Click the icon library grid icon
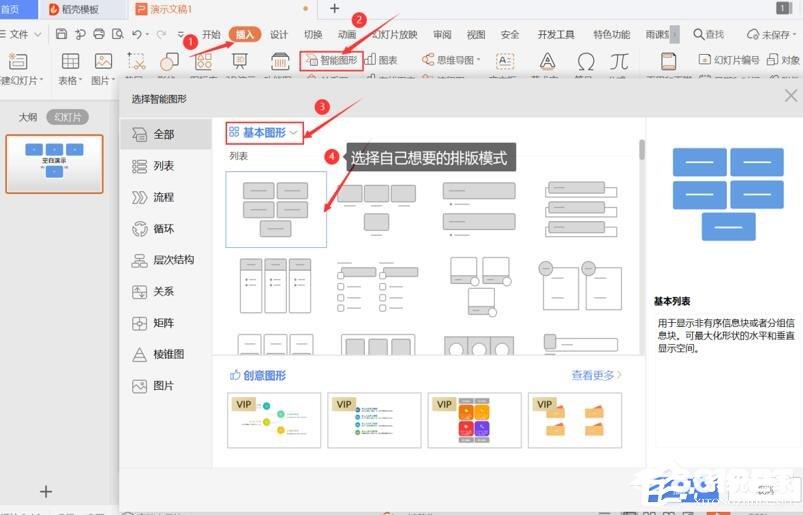Viewport: 803px width, 515px height. [204, 61]
